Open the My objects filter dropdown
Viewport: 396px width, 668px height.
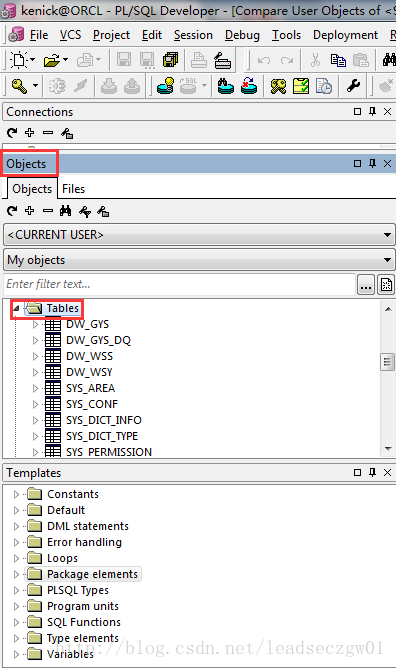tap(199, 260)
